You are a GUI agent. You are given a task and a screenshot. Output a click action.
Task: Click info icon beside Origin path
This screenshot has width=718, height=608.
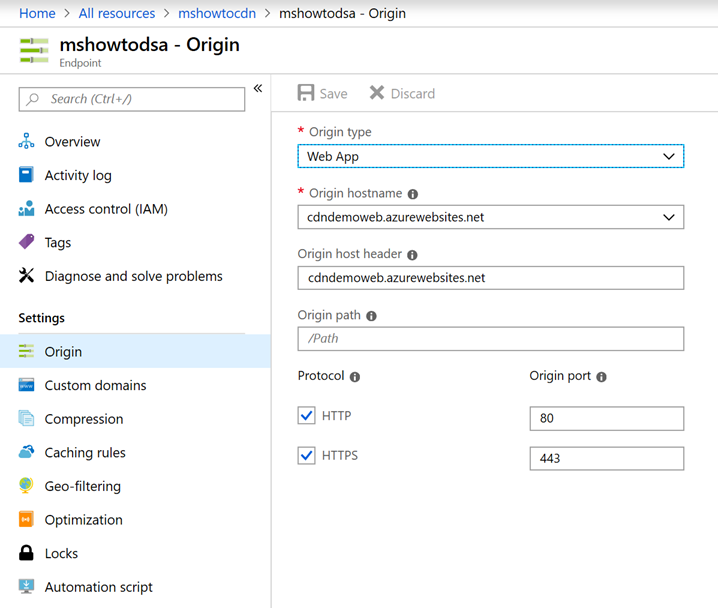coord(371,316)
